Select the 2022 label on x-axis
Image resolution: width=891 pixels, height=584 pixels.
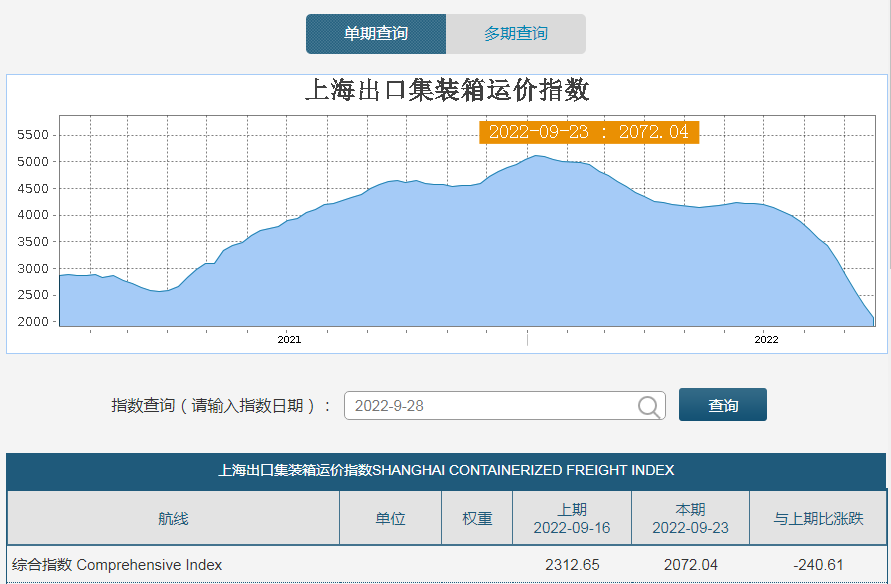766,340
